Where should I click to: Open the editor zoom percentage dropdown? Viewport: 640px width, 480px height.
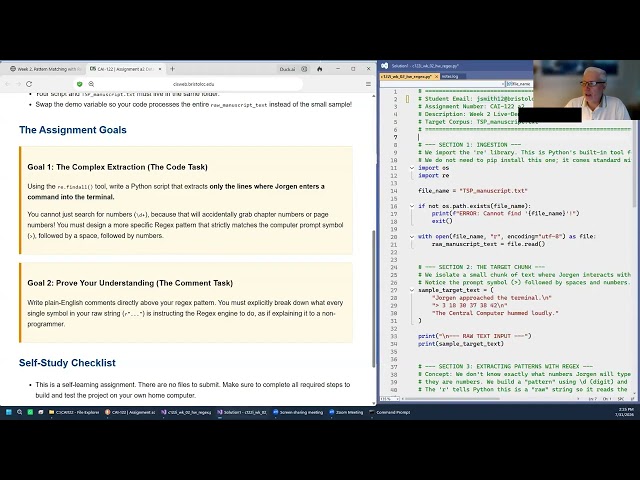pos(390,398)
